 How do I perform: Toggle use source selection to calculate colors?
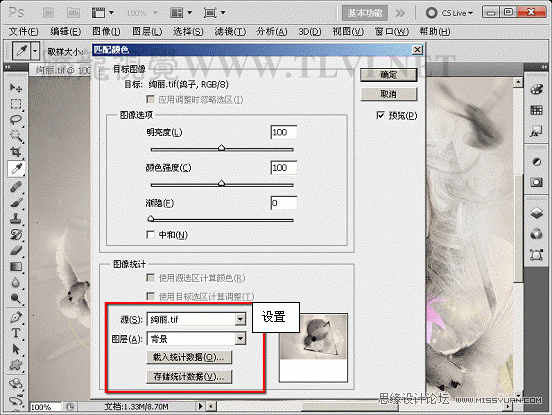150,278
